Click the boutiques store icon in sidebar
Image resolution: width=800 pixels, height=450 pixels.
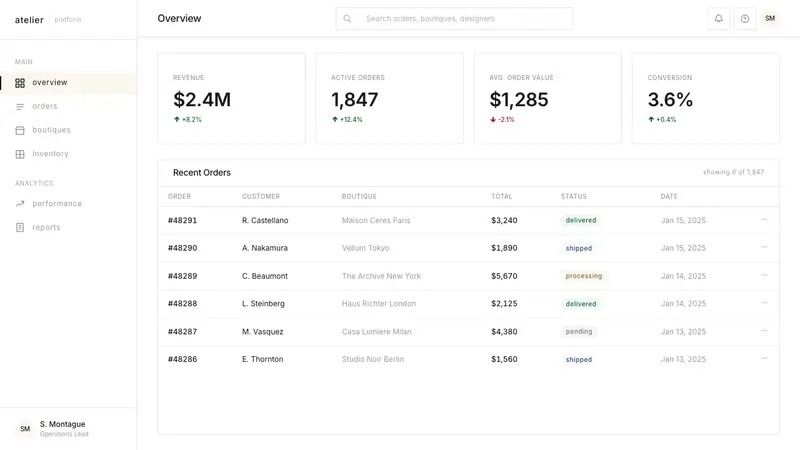click(x=20, y=130)
